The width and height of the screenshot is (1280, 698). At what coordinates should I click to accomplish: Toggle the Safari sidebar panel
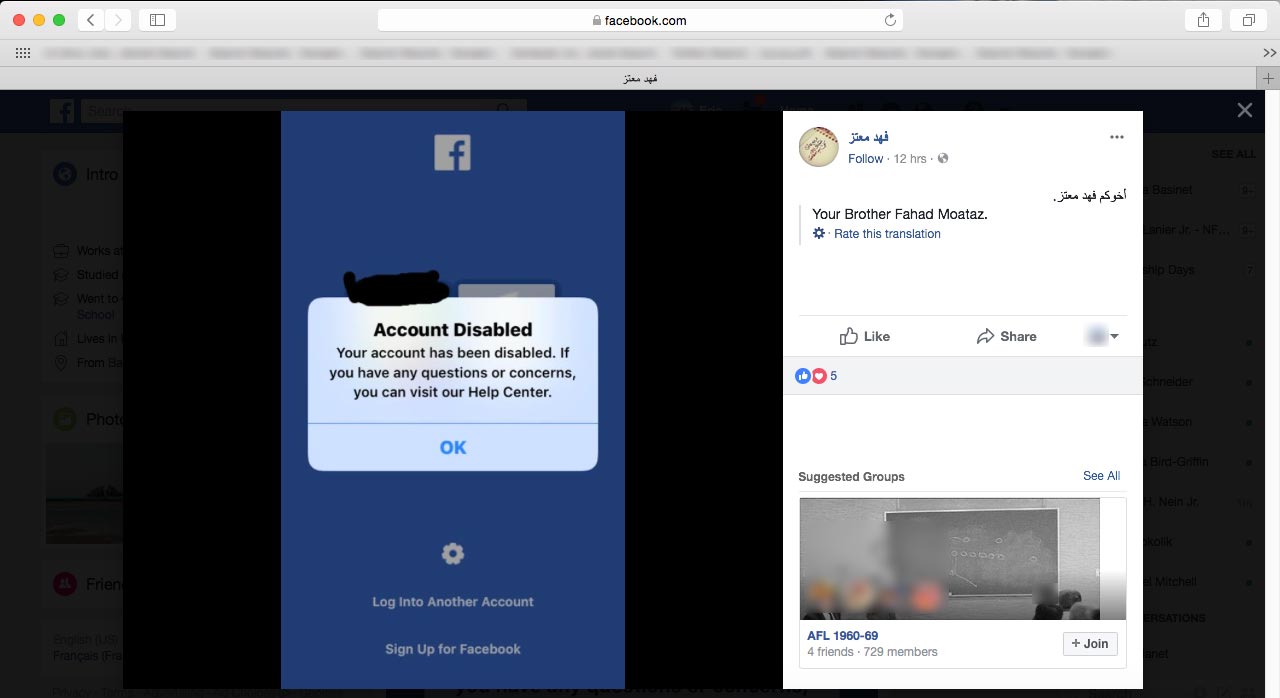157,20
